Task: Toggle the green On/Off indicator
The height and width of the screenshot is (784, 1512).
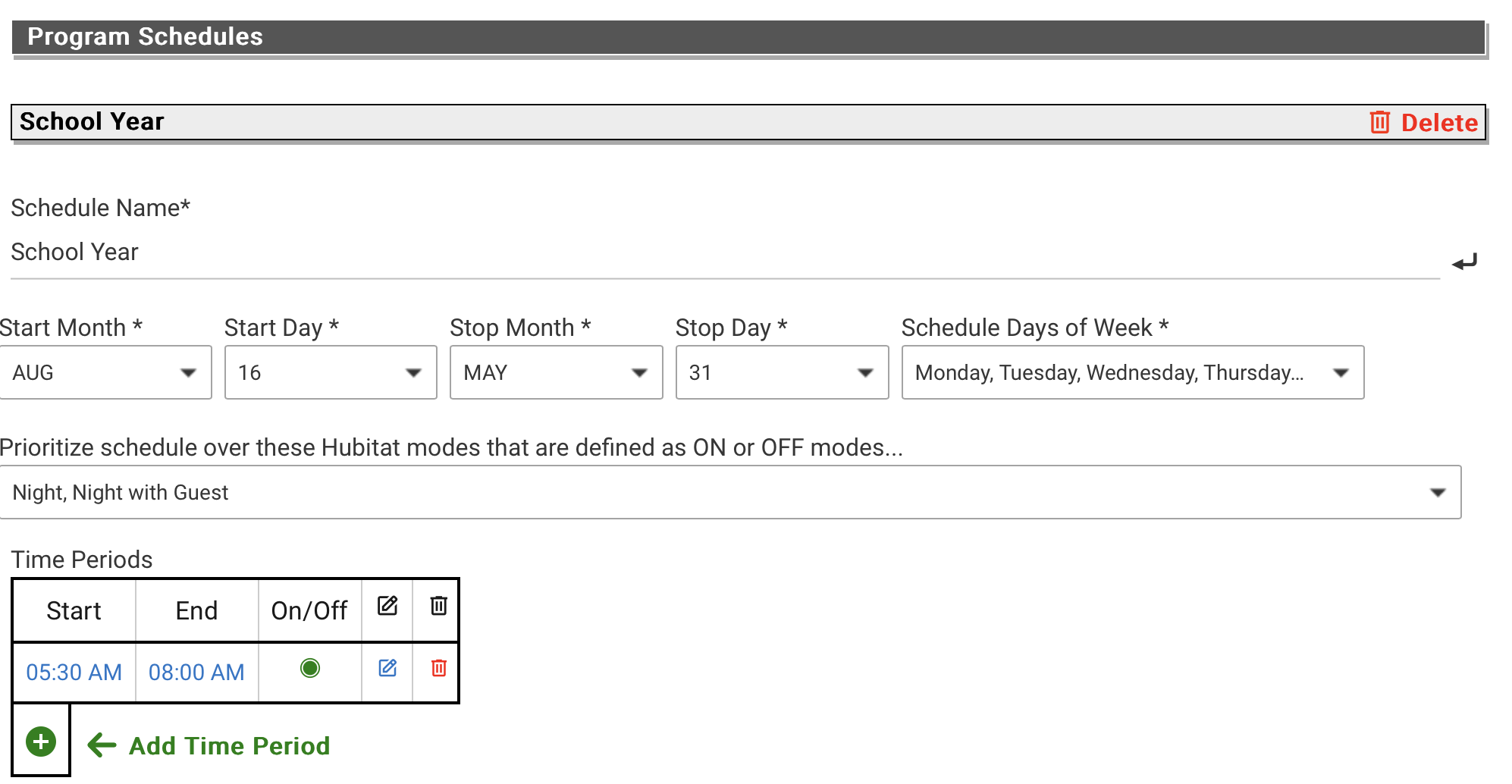Action: 310,668
